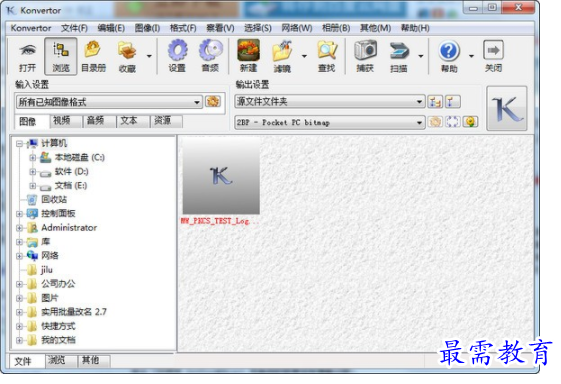The image size is (561, 384).
Task: Click the settings icon beside input format dropdown
Action: click(x=213, y=102)
